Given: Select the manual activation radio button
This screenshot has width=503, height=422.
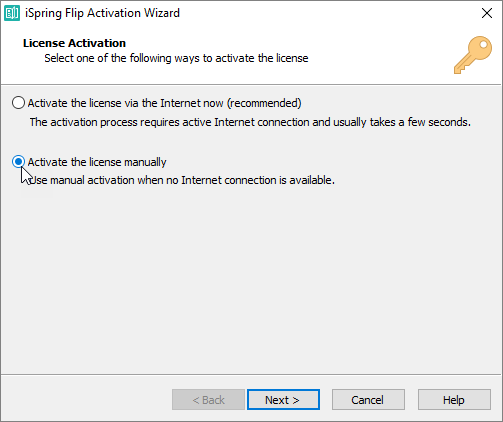Looking at the screenshot, I should pyautogui.click(x=18, y=162).
